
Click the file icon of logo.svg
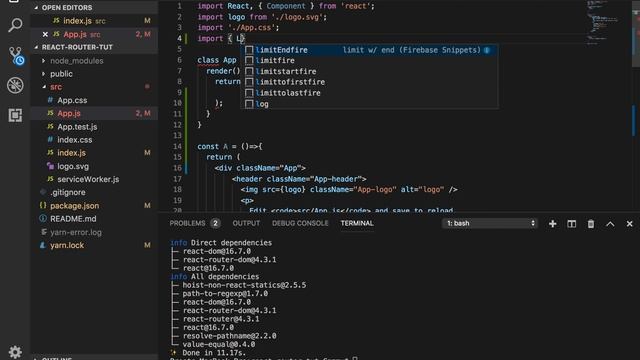pyautogui.click(x=50, y=166)
